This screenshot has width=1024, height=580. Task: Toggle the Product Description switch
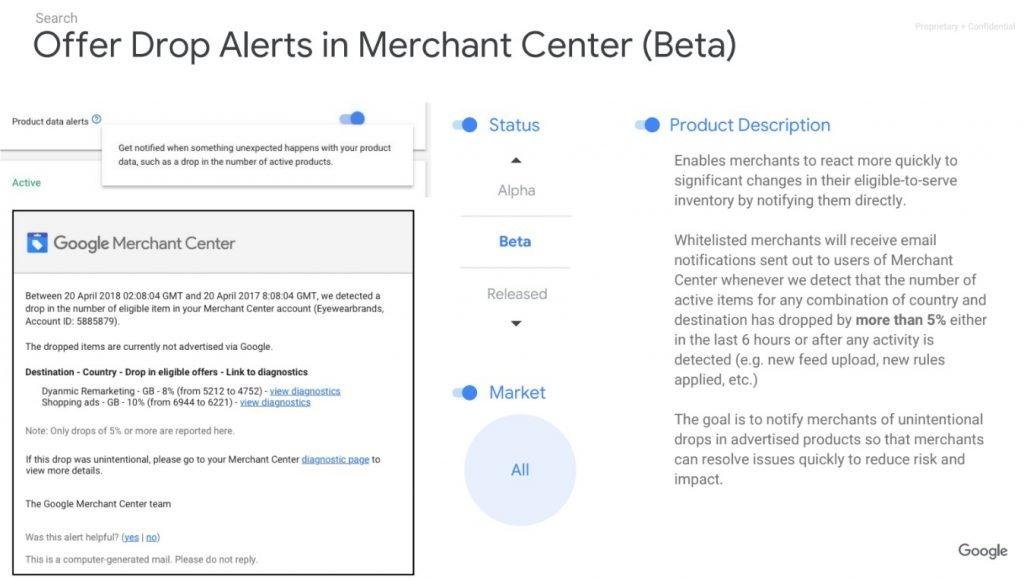point(647,125)
